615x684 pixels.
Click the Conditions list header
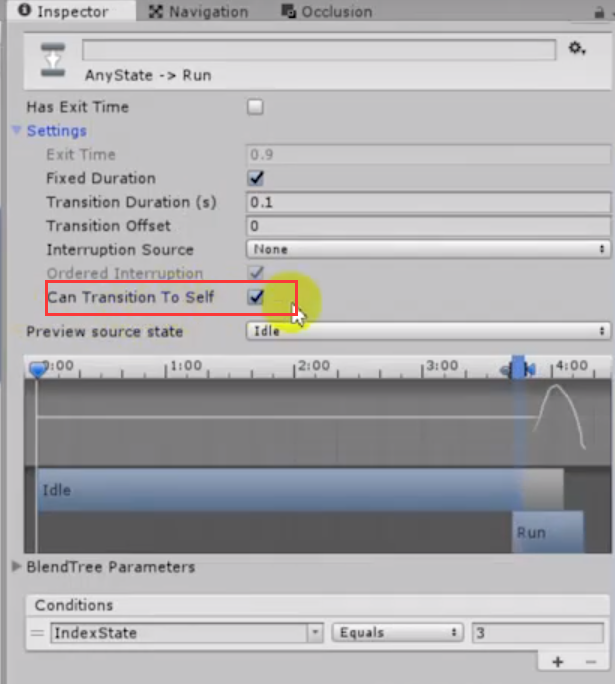318,605
